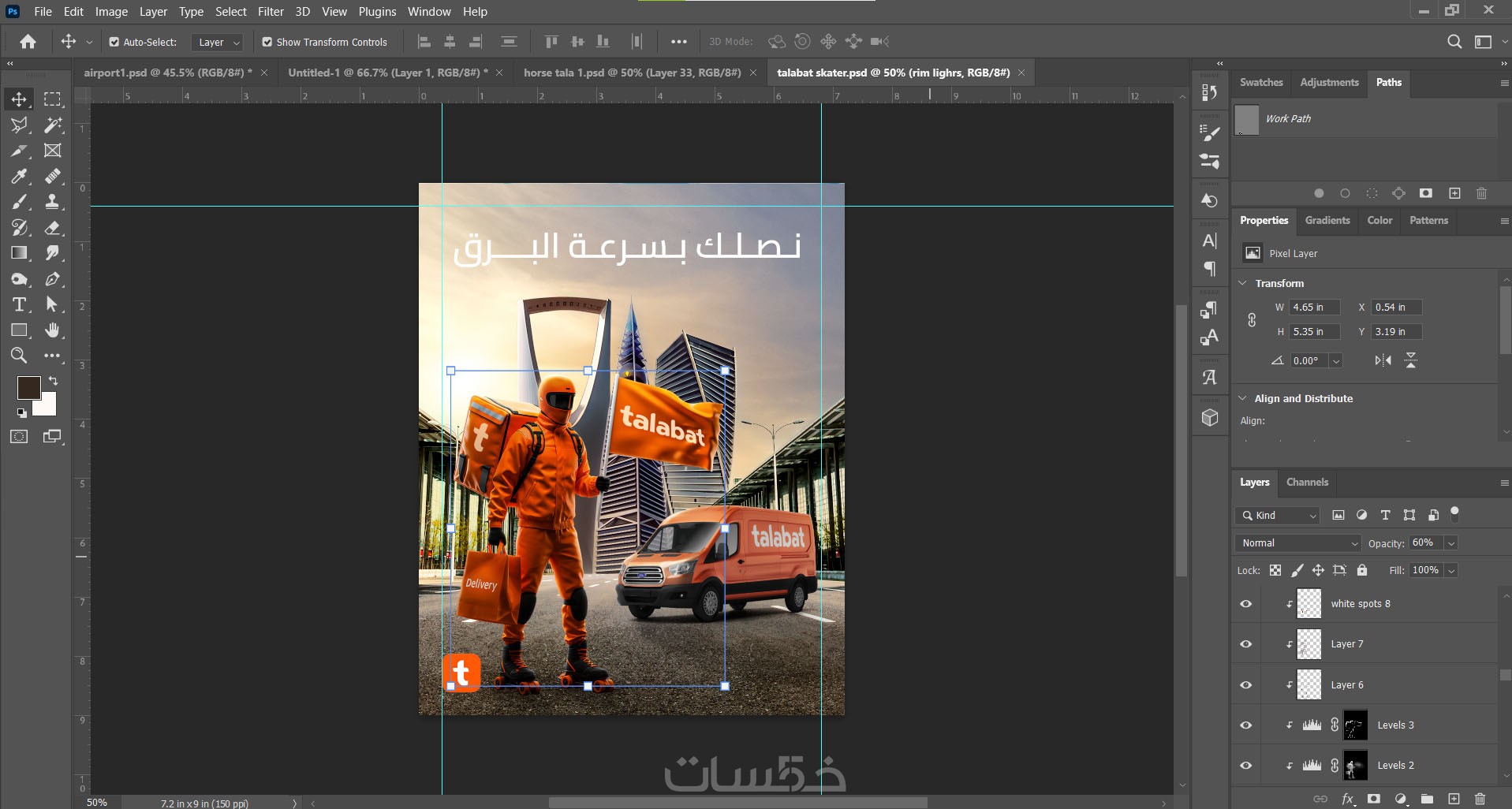Collapse the Transform section
Image resolution: width=1512 pixels, height=809 pixels.
1243,283
